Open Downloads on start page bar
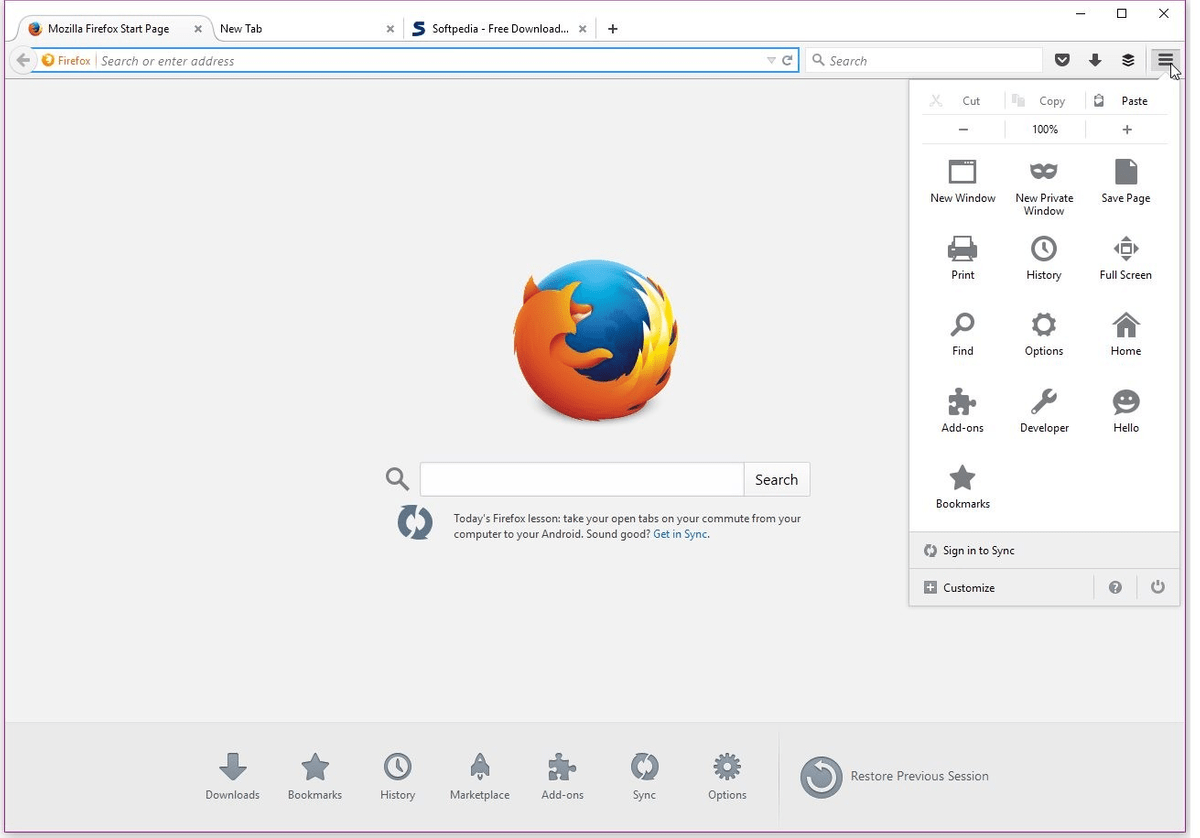Viewport: 1200px width, 838px height. click(x=232, y=777)
